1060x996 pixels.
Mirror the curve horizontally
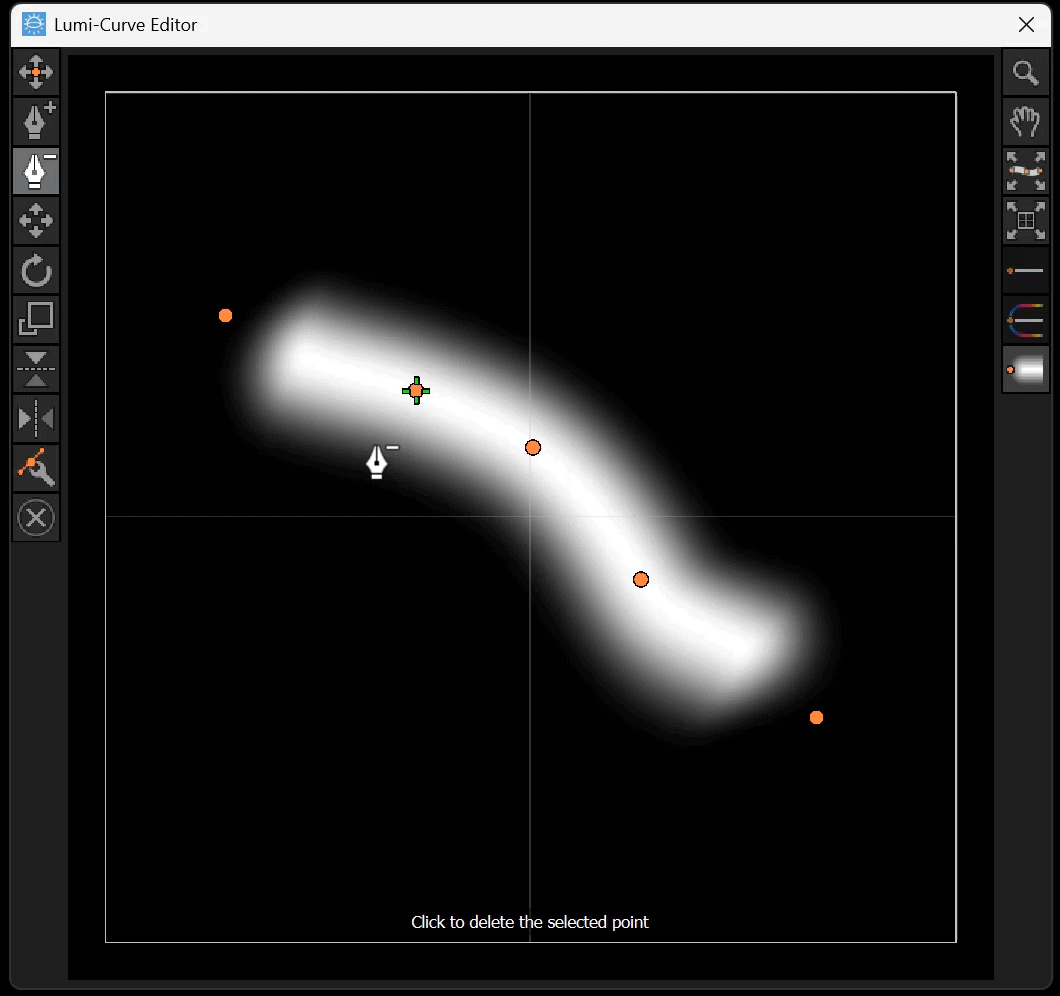pos(36,419)
